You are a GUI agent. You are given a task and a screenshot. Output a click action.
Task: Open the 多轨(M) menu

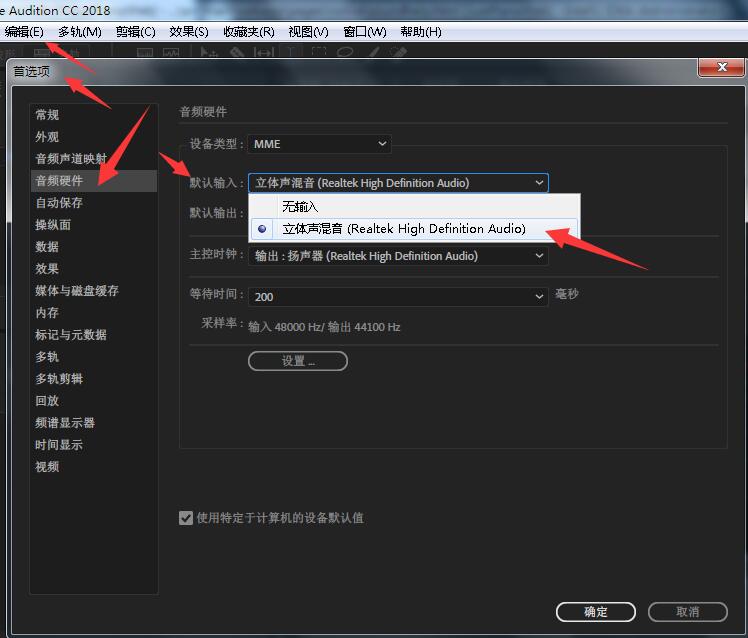pos(80,32)
